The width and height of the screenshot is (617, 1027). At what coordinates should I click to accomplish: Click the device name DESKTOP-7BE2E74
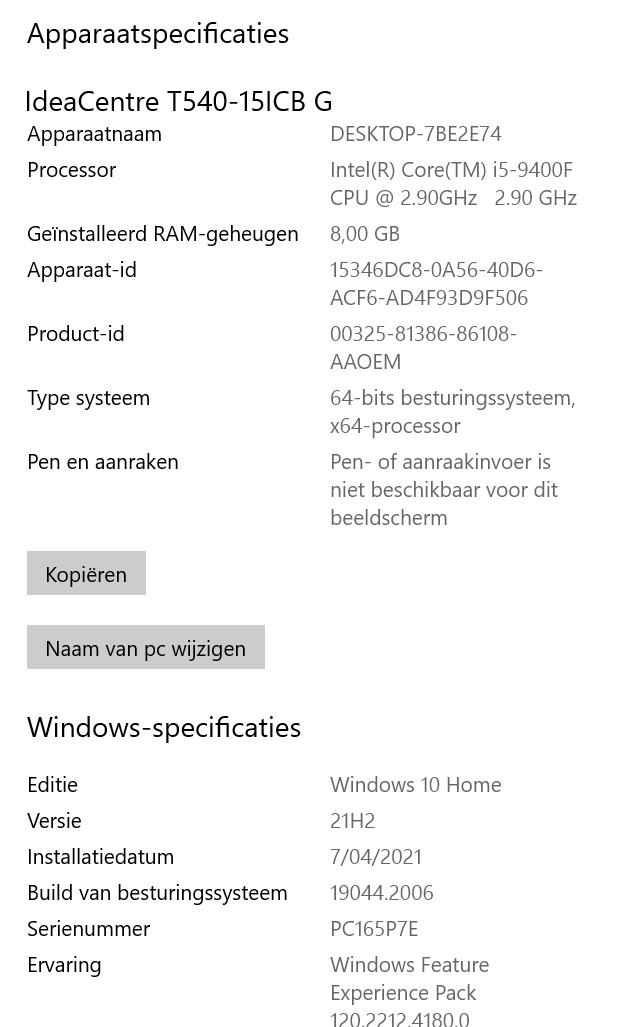(x=415, y=134)
